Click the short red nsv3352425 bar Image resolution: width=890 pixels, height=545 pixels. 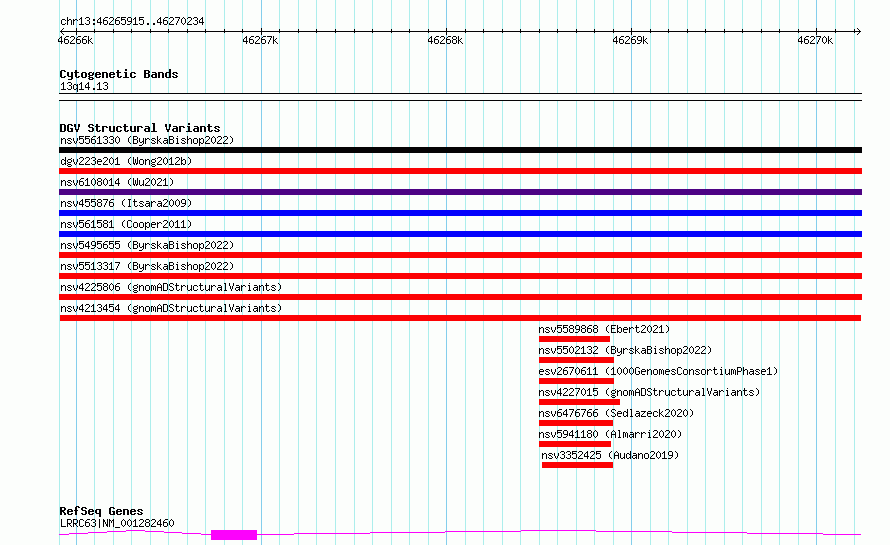click(577, 465)
